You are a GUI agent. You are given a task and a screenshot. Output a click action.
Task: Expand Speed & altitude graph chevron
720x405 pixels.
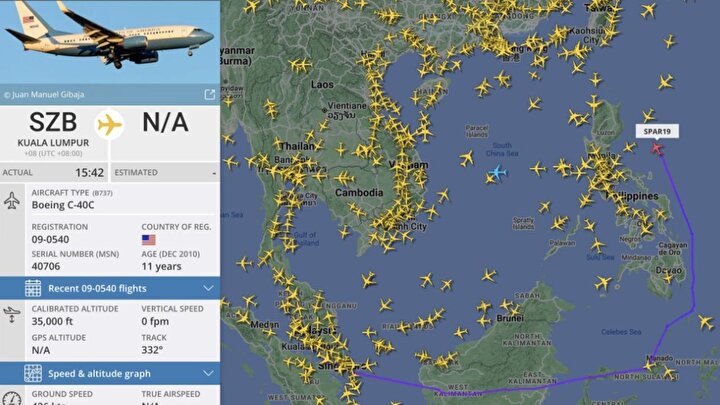(x=208, y=373)
